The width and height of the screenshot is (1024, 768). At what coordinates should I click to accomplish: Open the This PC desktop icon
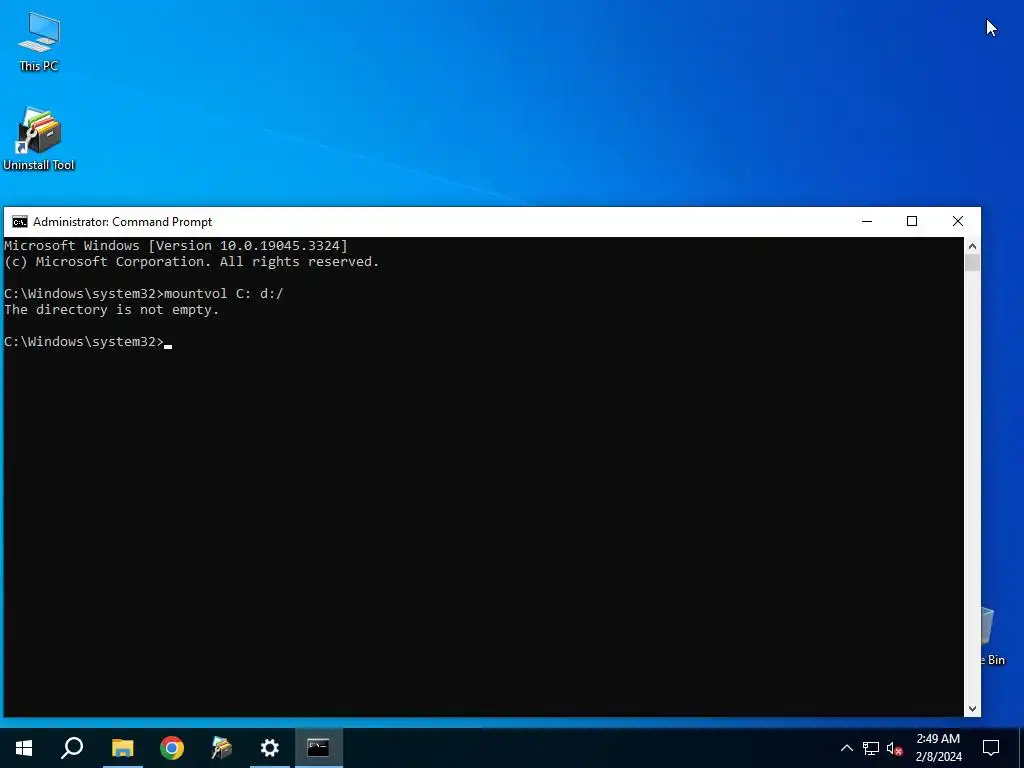39,40
